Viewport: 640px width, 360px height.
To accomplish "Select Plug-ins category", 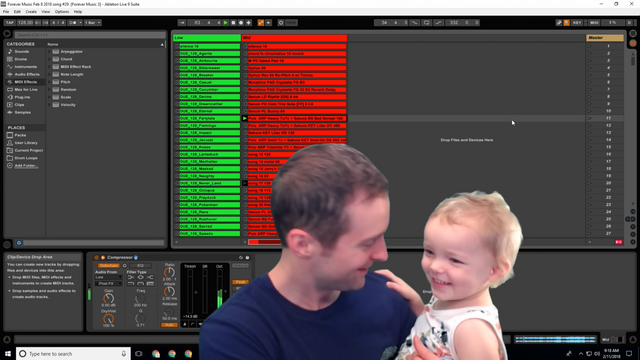I will click(x=22, y=97).
